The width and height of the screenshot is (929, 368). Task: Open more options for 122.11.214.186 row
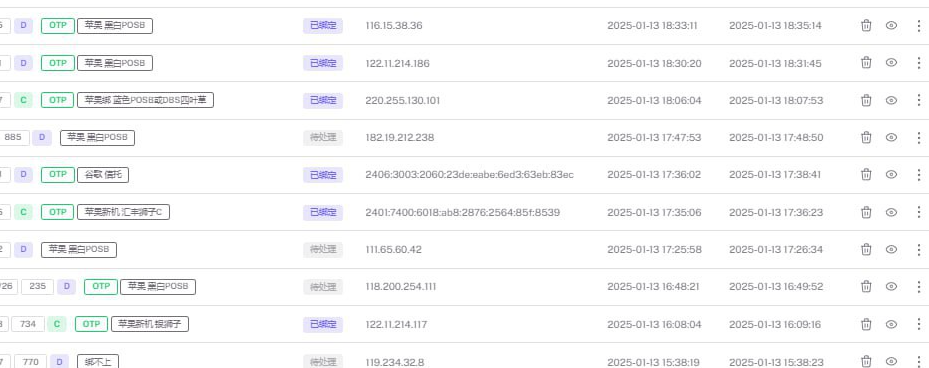pyautogui.click(x=918, y=63)
